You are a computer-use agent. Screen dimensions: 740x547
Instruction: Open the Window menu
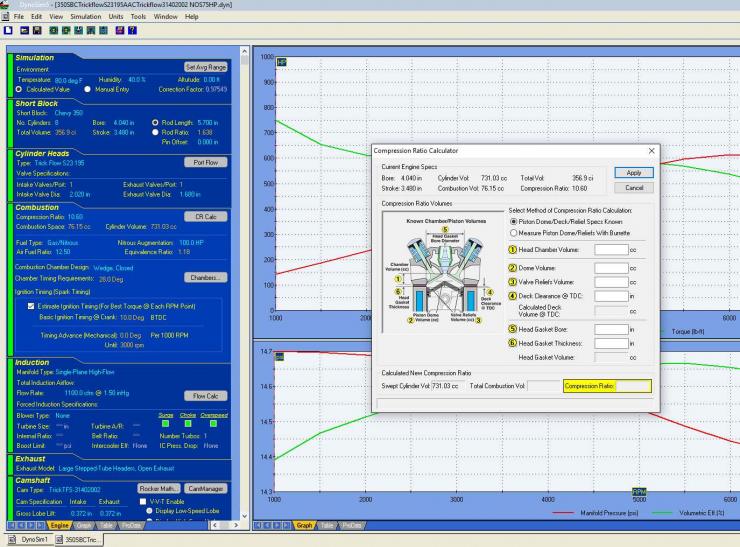(166, 17)
